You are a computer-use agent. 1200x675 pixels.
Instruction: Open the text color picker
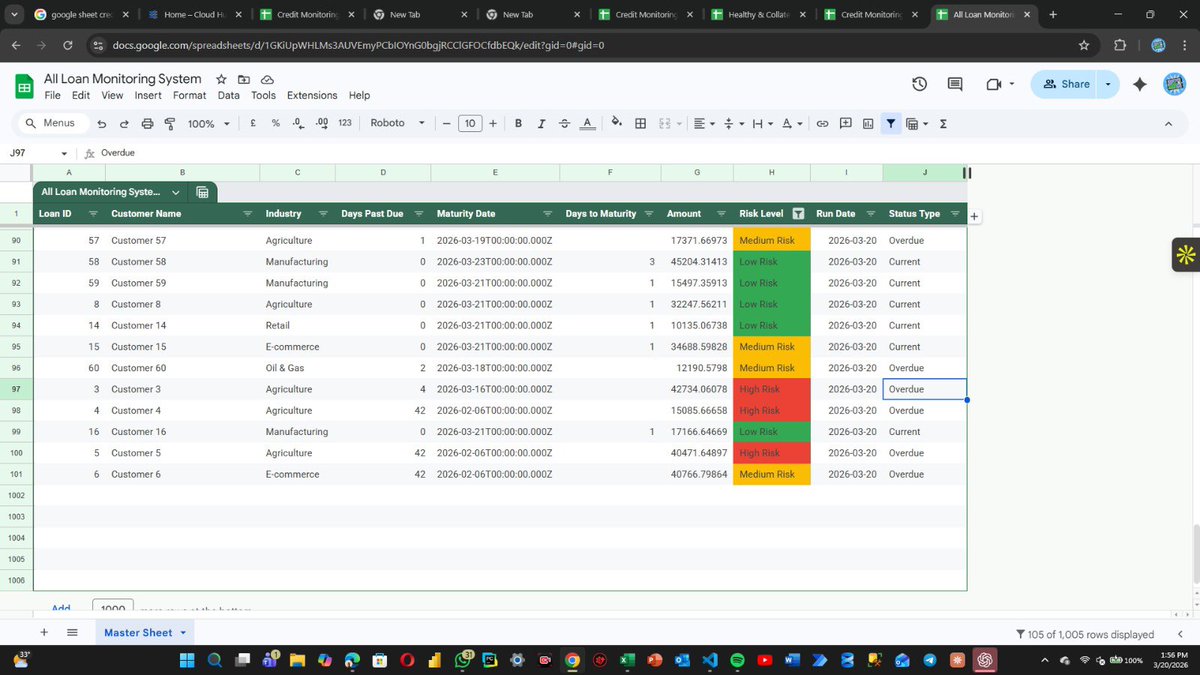587,123
